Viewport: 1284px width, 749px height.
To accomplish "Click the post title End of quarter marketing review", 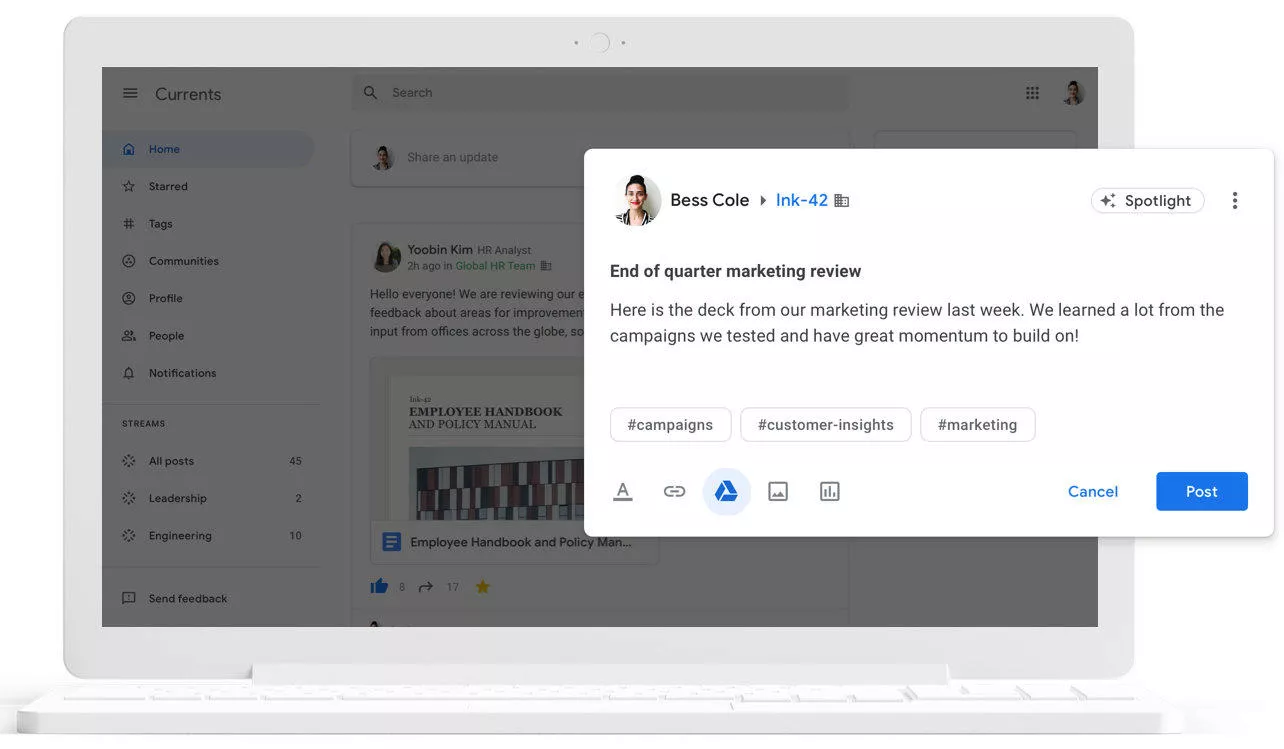I will 735,271.
